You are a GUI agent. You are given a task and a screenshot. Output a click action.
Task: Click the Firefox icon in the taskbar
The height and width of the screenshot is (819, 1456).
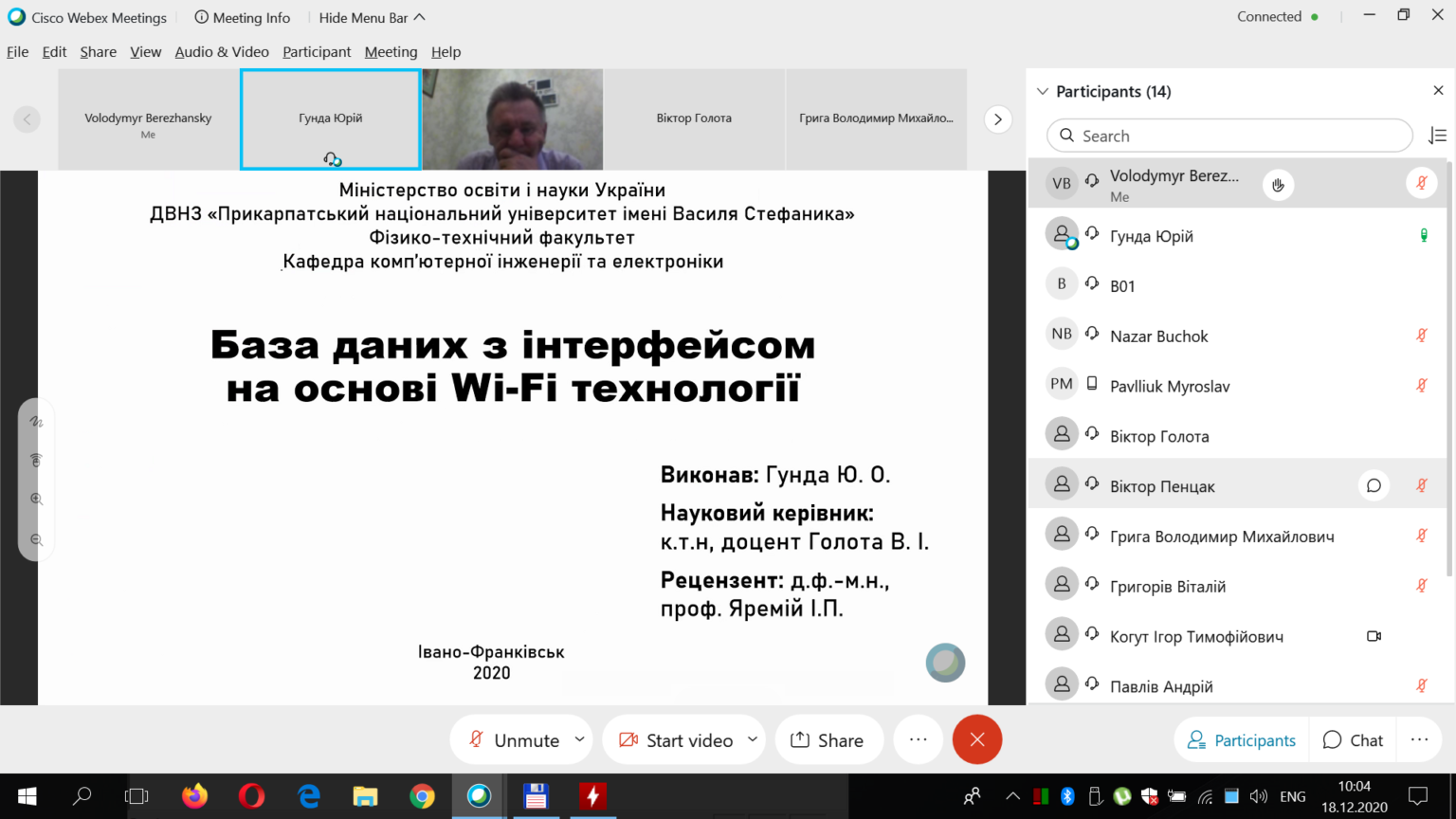point(195,796)
